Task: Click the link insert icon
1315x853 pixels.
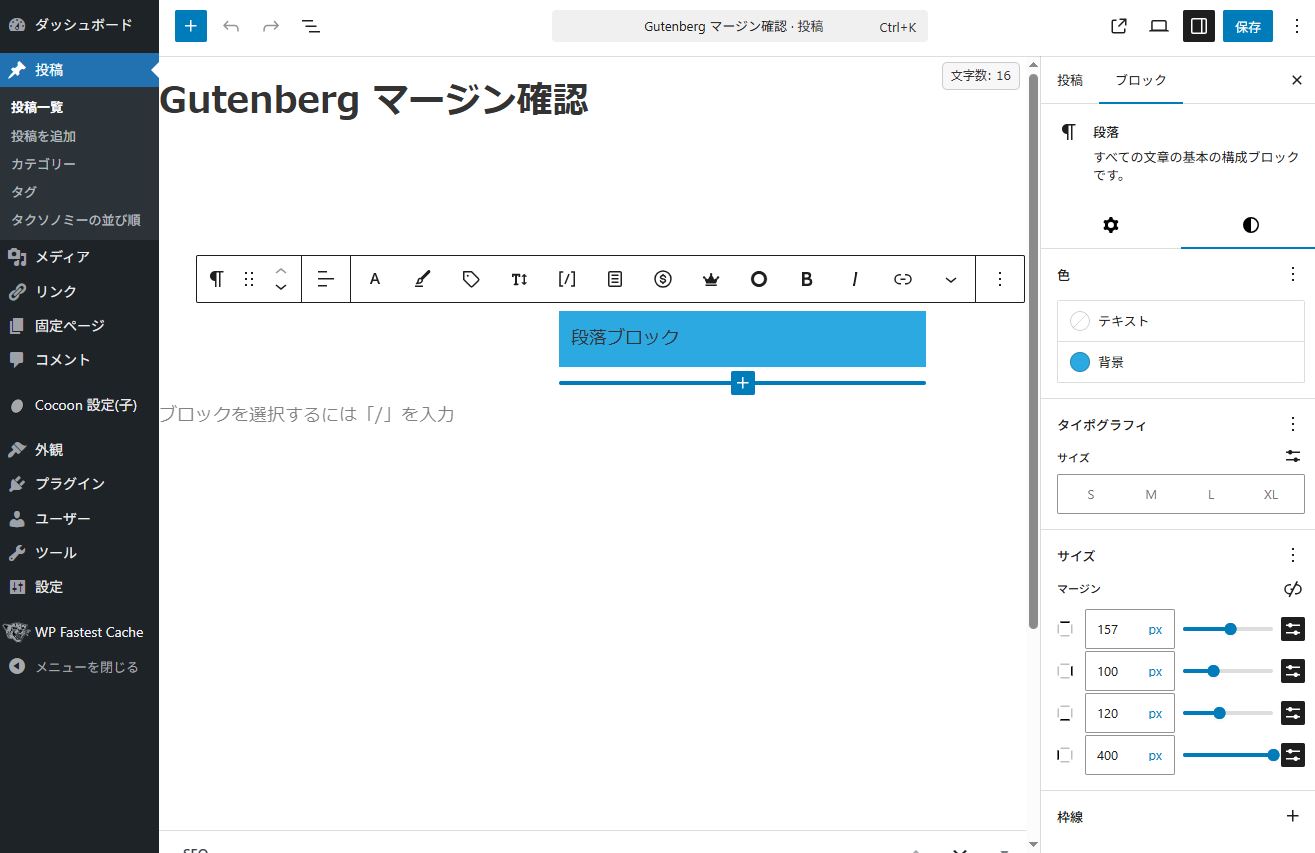Action: click(903, 279)
